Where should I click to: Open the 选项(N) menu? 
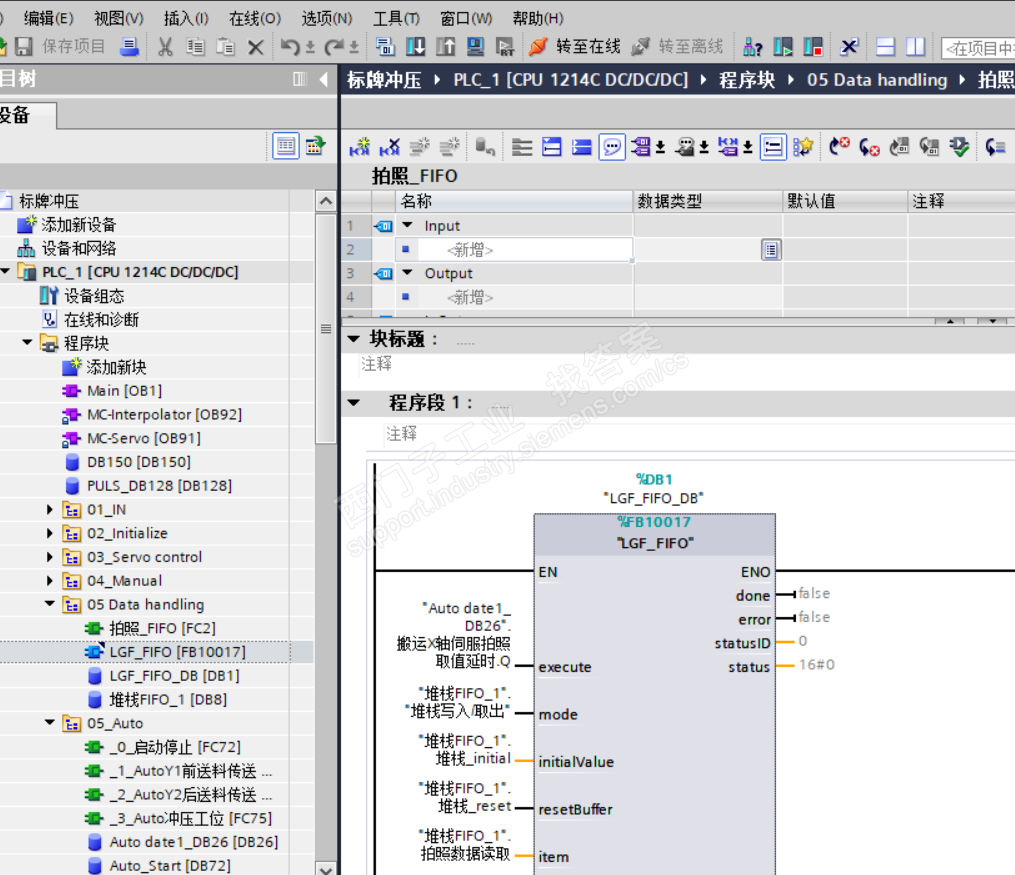(x=326, y=18)
